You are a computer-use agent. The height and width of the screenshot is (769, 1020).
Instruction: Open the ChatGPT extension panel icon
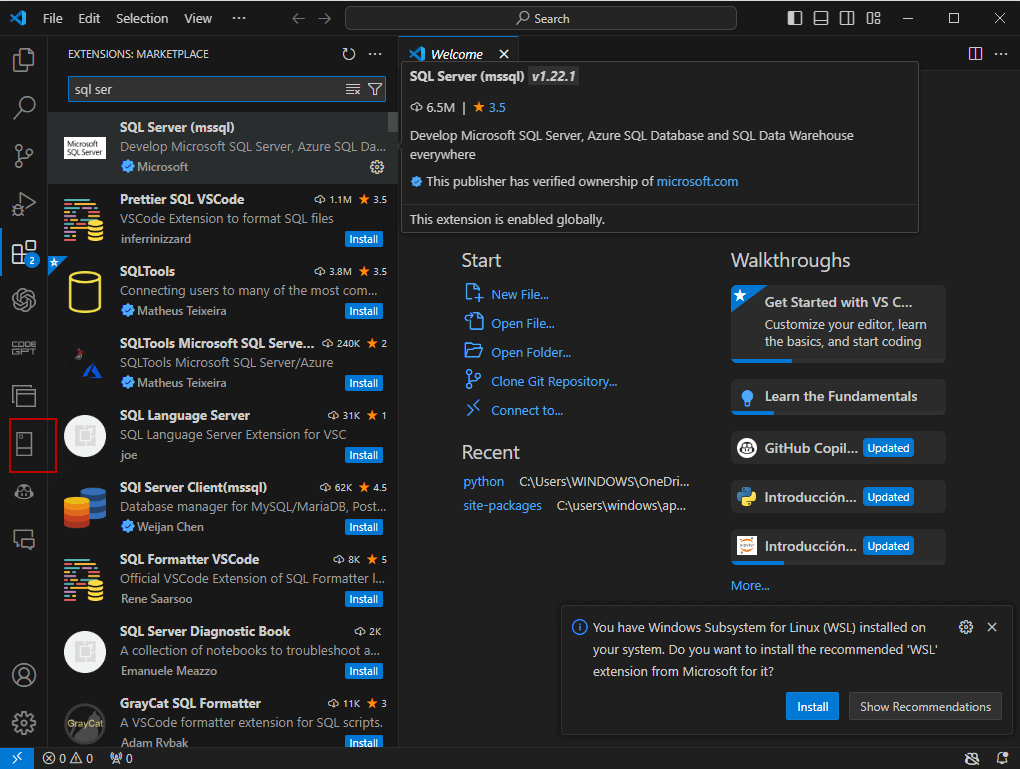tap(23, 299)
